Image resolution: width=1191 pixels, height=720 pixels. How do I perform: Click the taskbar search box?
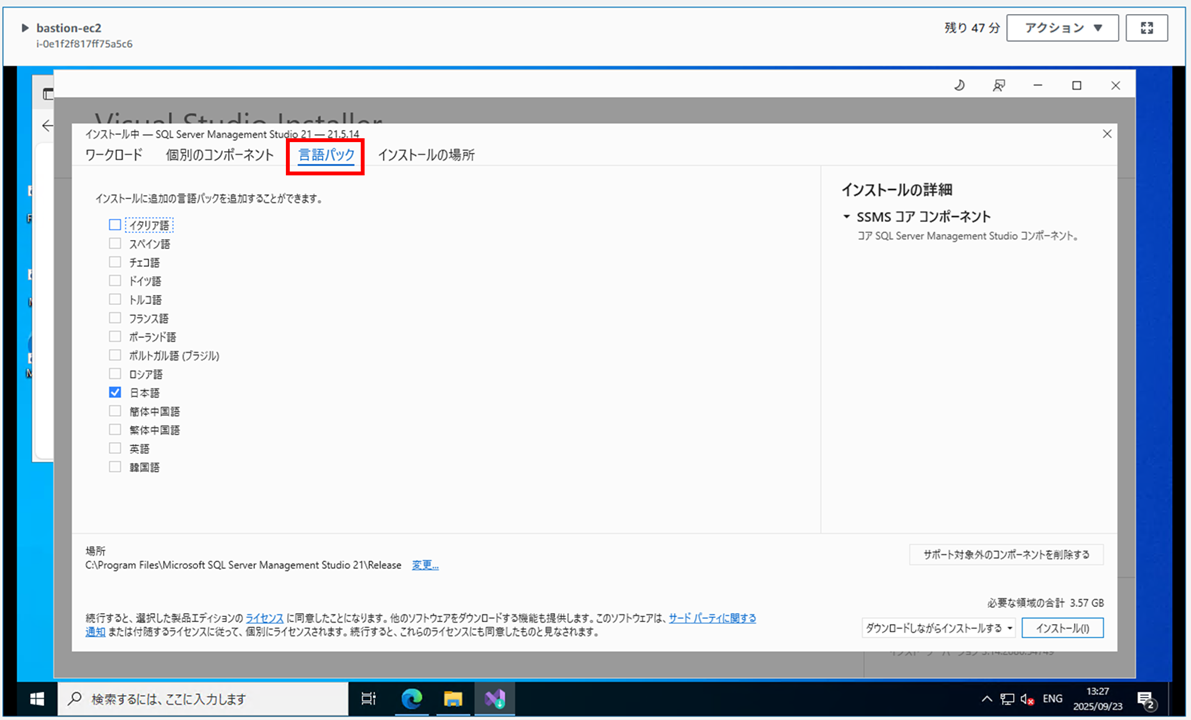[x=203, y=699]
